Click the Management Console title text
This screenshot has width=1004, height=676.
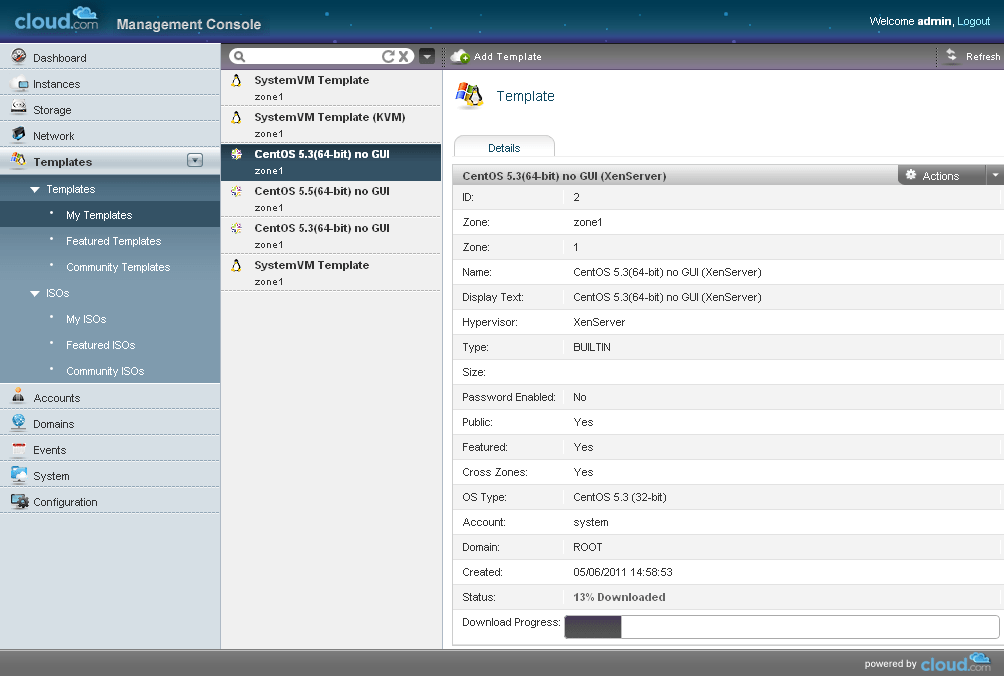[189, 24]
